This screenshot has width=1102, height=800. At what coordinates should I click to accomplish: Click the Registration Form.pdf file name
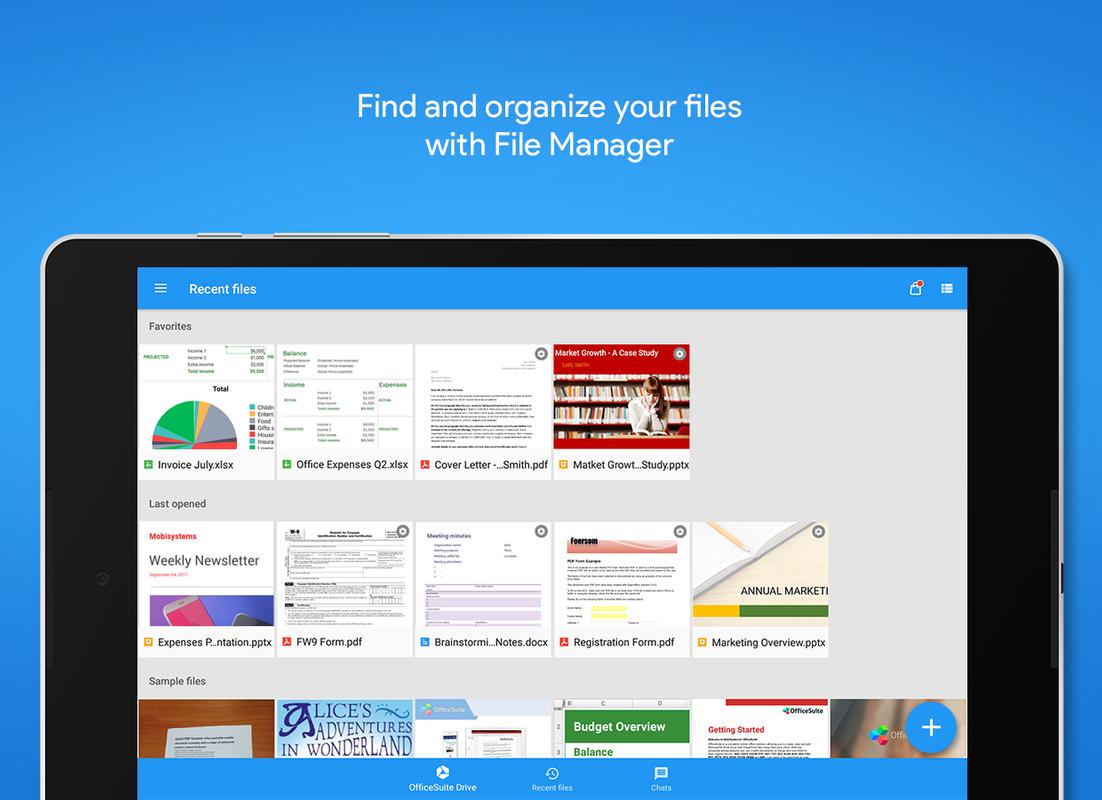623,642
